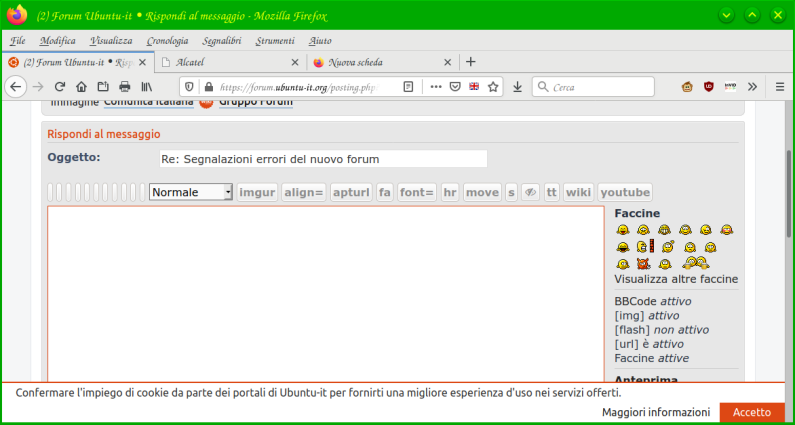
Task: Open the Modifica menu
Action: click(58, 41)
